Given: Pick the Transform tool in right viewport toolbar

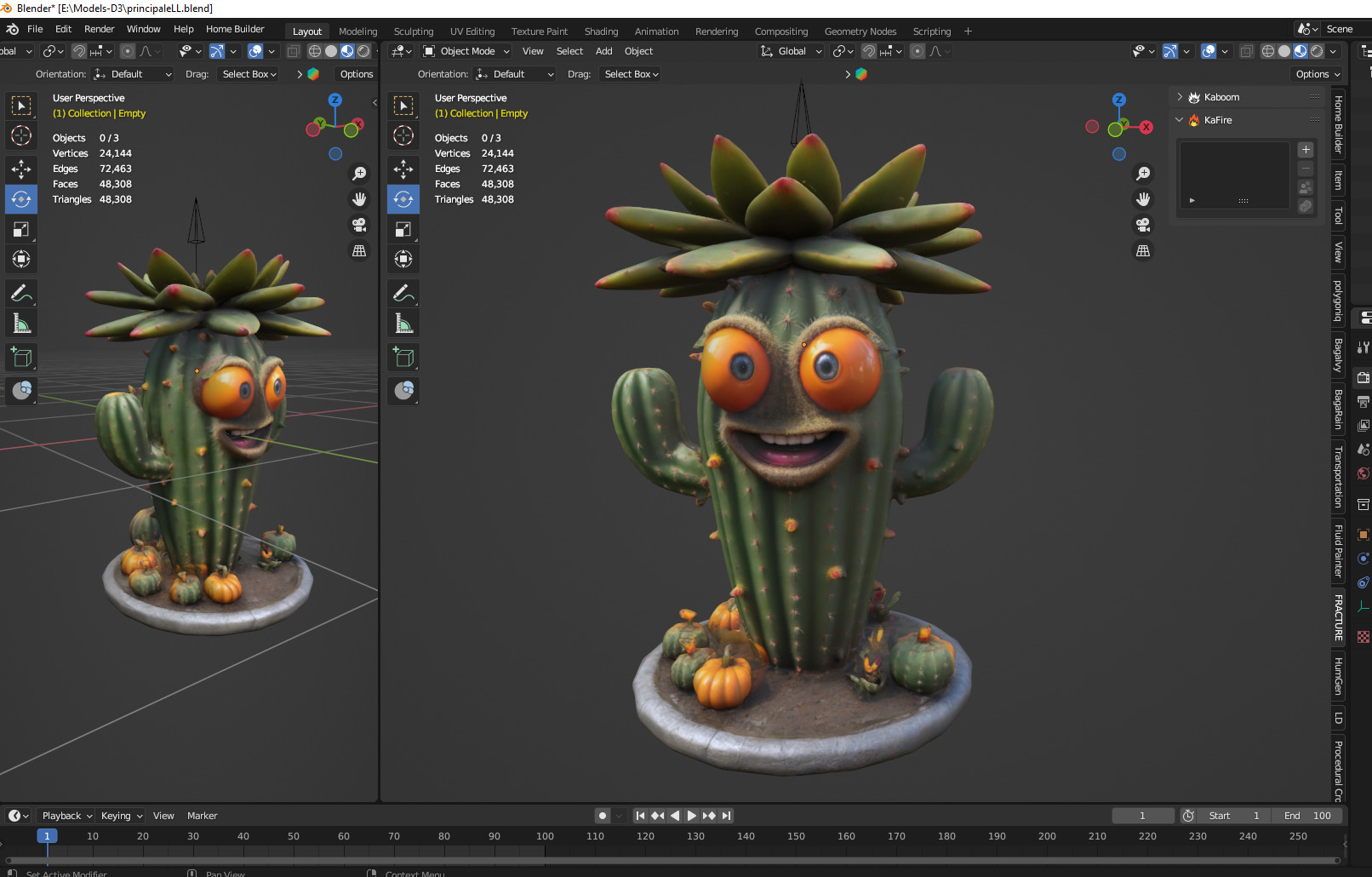Looking at the screenshot, I should coord(403,259).
